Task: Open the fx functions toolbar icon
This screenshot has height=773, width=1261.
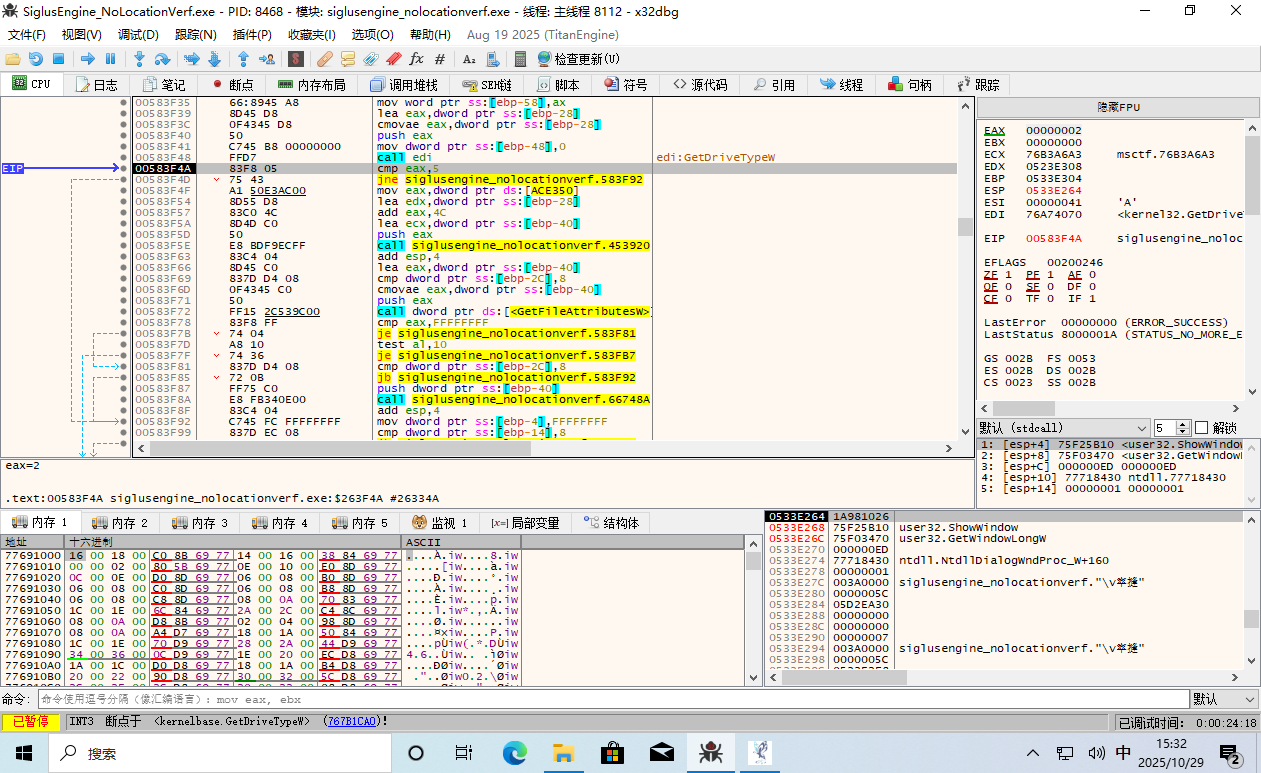Action: tap(417, 59)
